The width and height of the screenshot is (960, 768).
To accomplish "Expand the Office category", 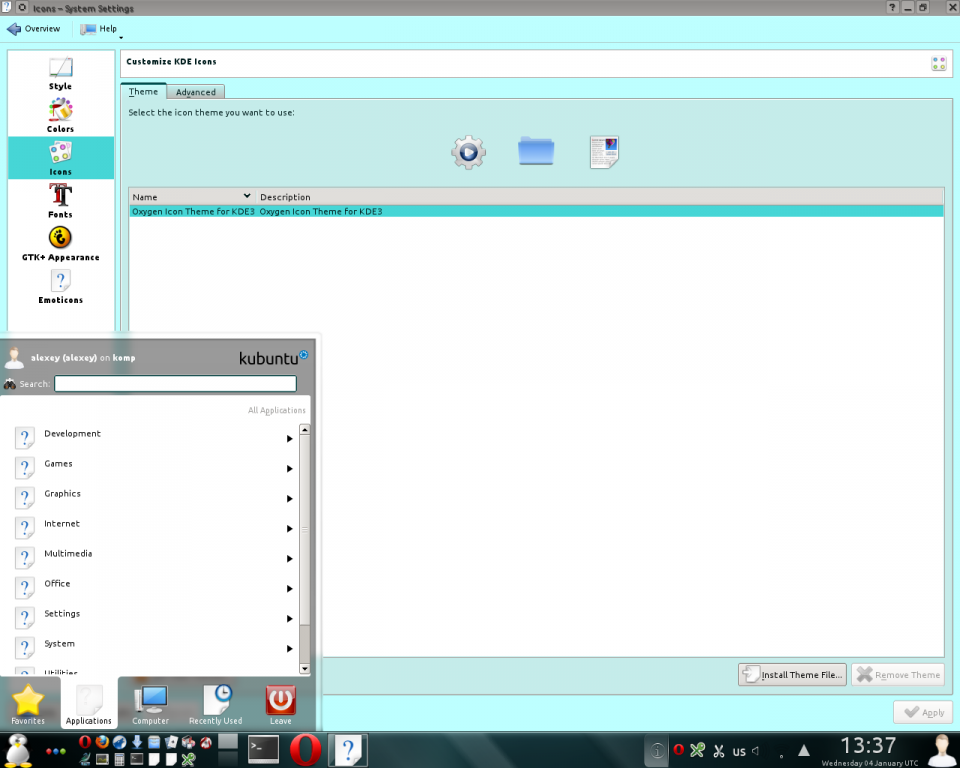I will click(153, 588).
